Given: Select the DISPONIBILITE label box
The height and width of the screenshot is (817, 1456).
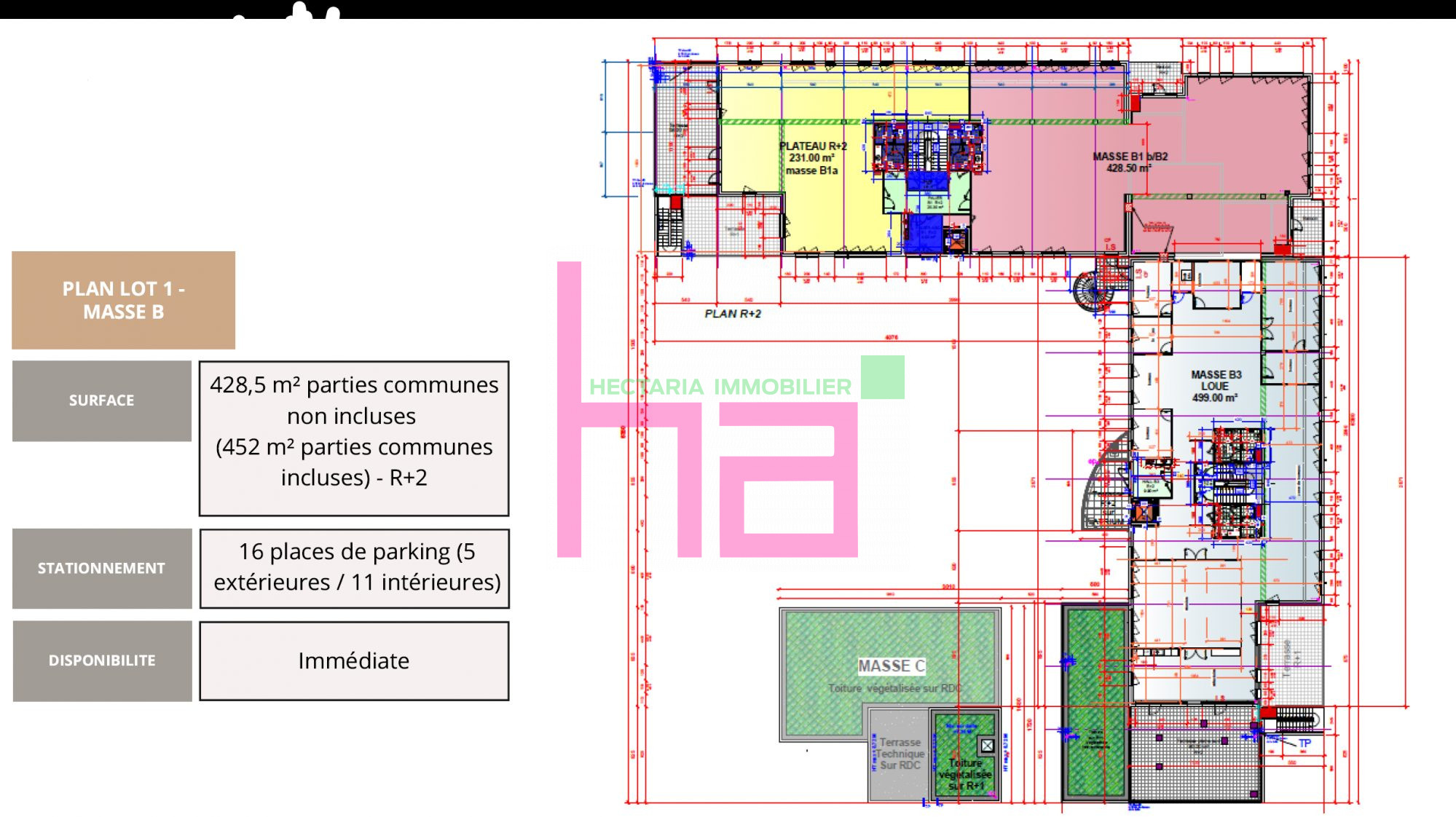Looking at the screenshot, I should pyautogui.click(x=102, y=660).
